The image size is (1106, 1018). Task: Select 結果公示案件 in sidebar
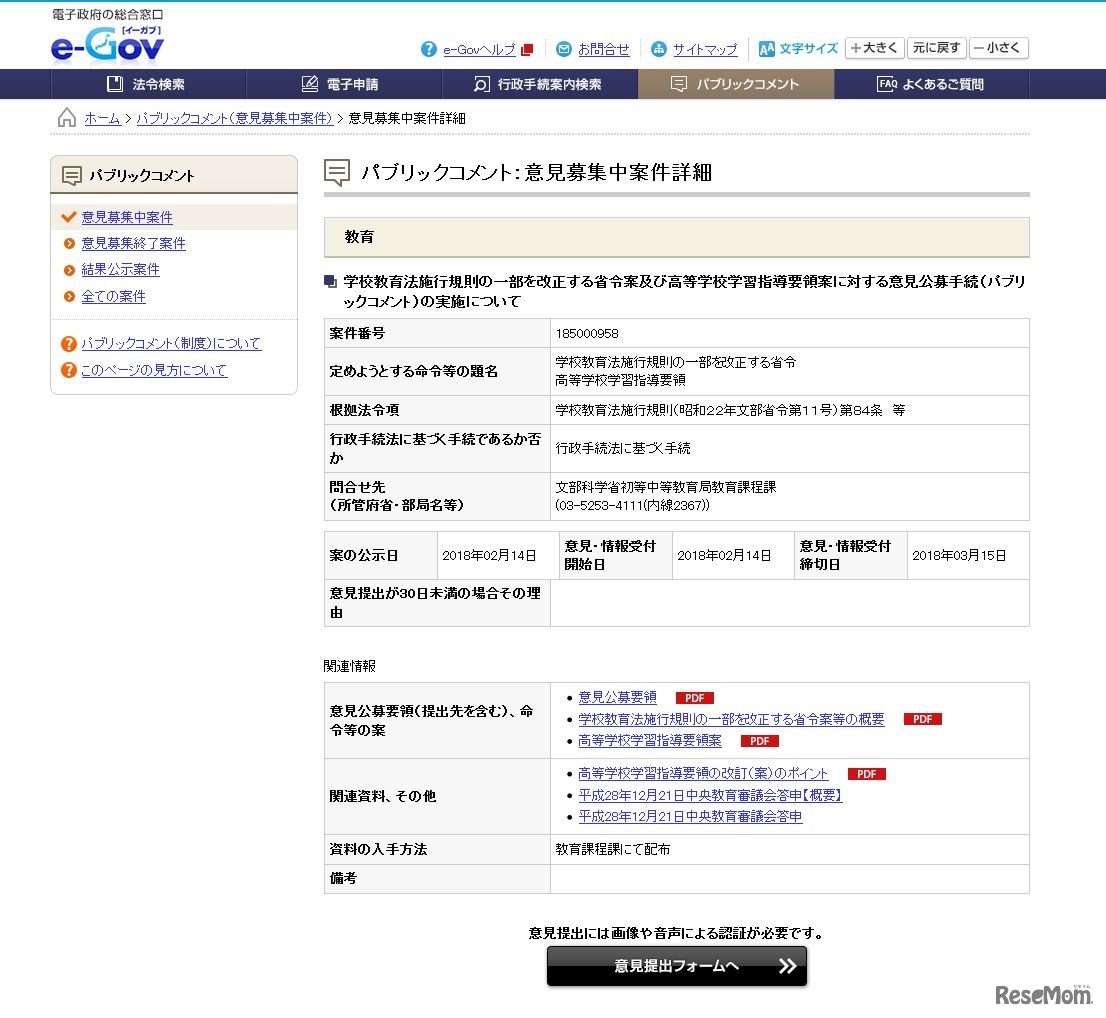(121, 269)
